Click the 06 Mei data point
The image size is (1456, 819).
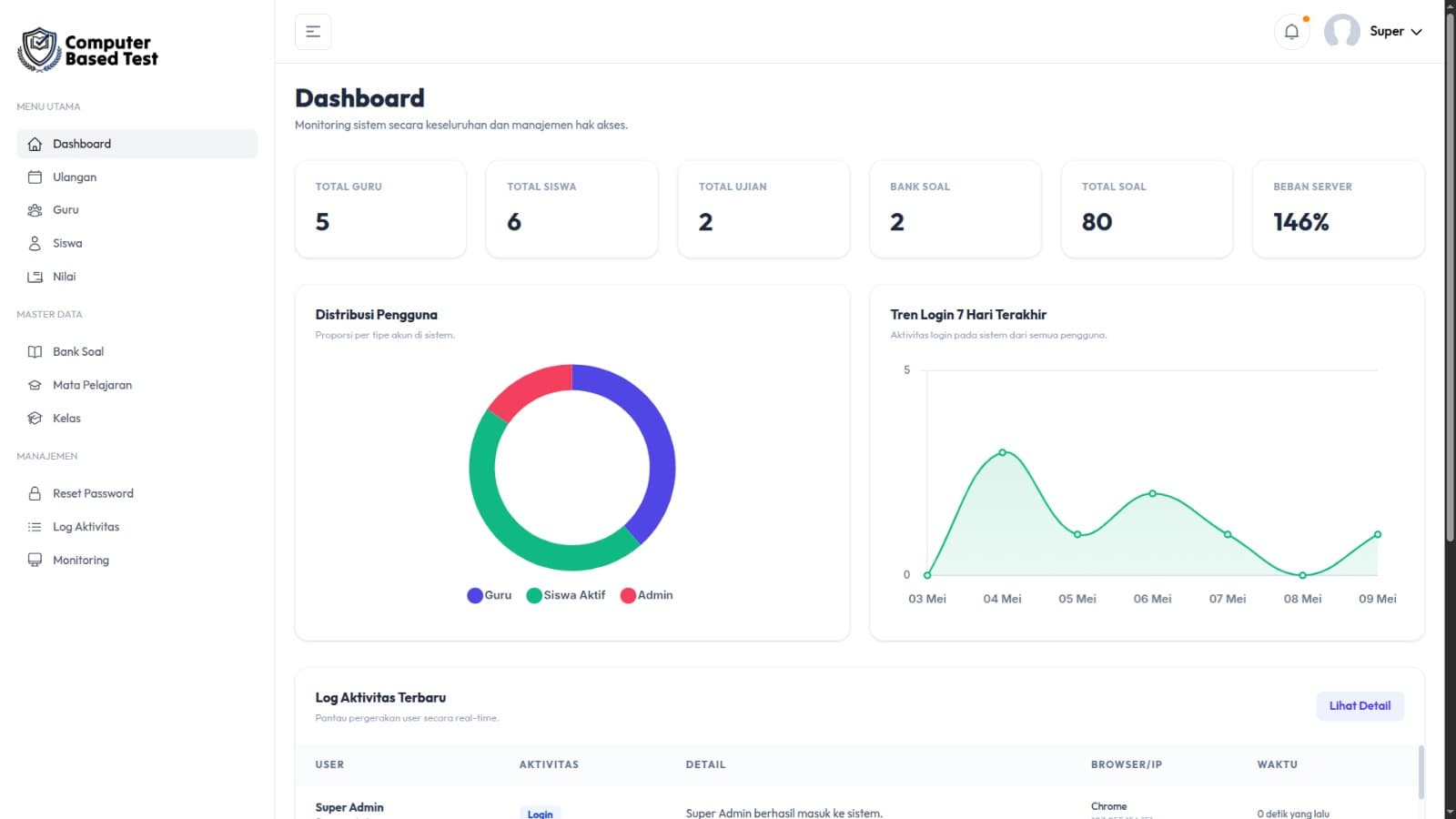[1152, 493]
